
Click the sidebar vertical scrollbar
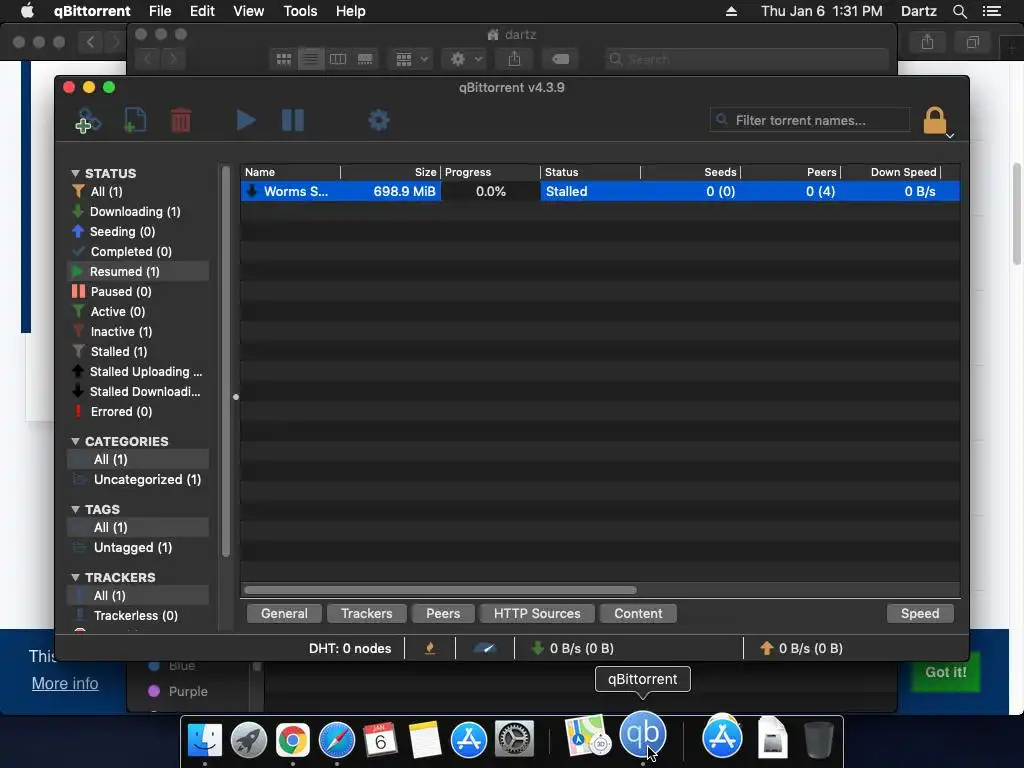[x=226, y=361]
